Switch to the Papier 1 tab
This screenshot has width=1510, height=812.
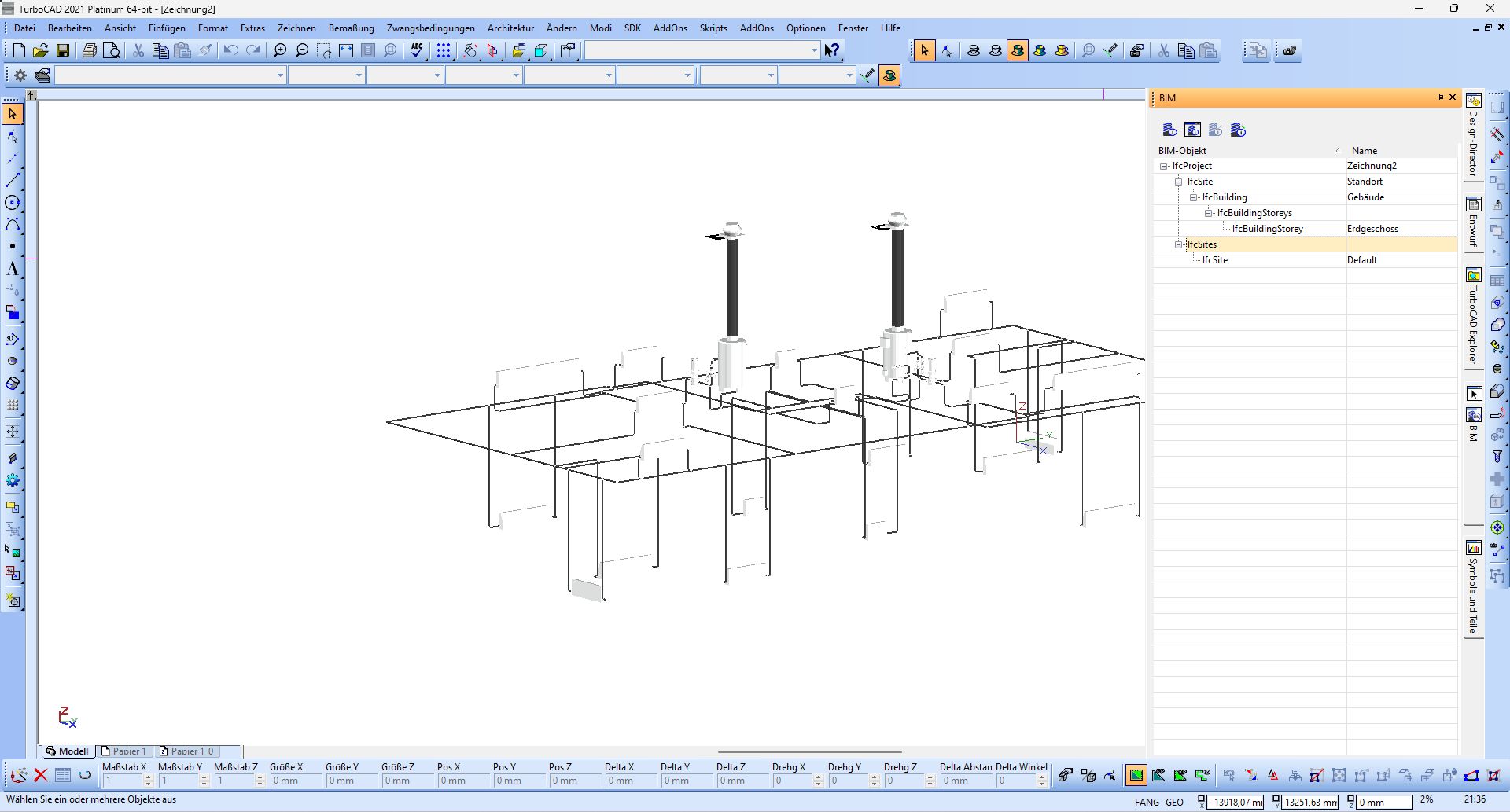(125, 751)
